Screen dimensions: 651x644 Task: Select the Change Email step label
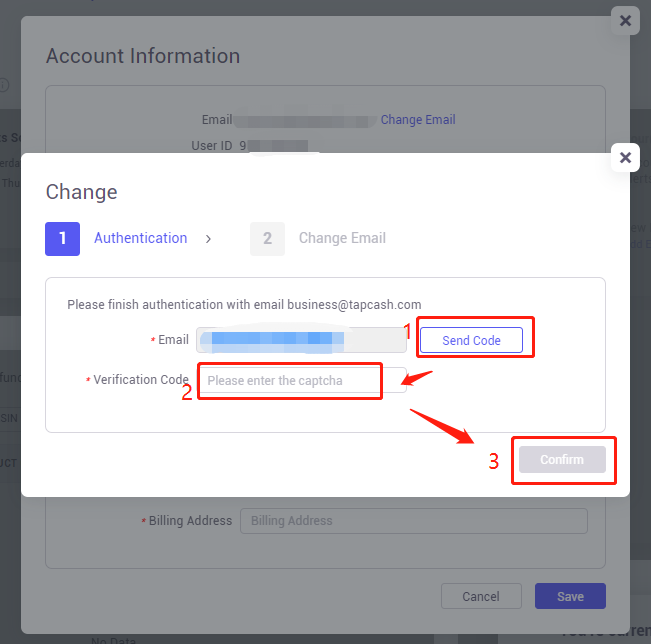tap(342, 238)
